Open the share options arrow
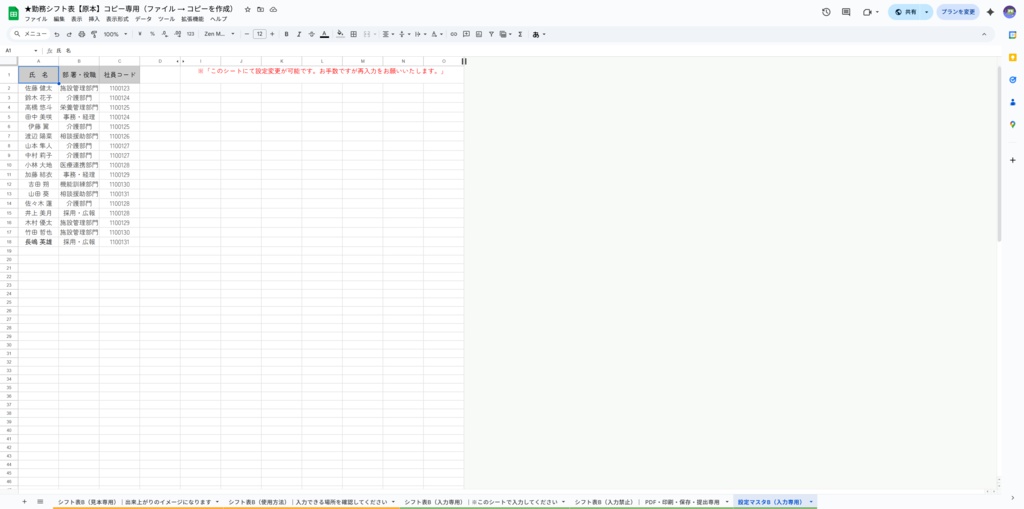Image resolution: width=1024 pixels, height=509 pixels. click(x=926, y=12)
